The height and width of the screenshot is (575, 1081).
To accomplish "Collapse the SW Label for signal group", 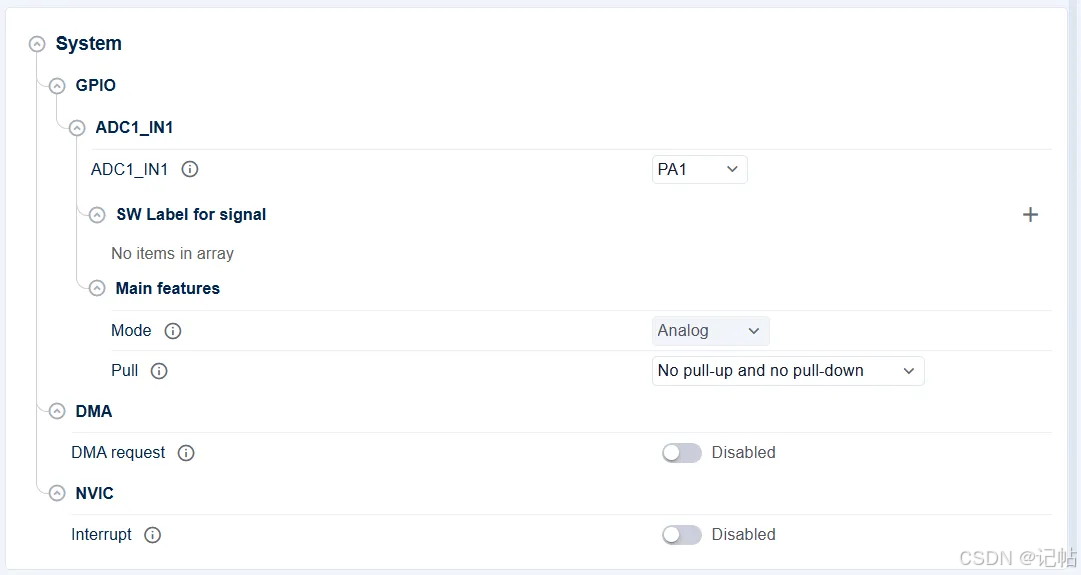I will click(97, 215).
